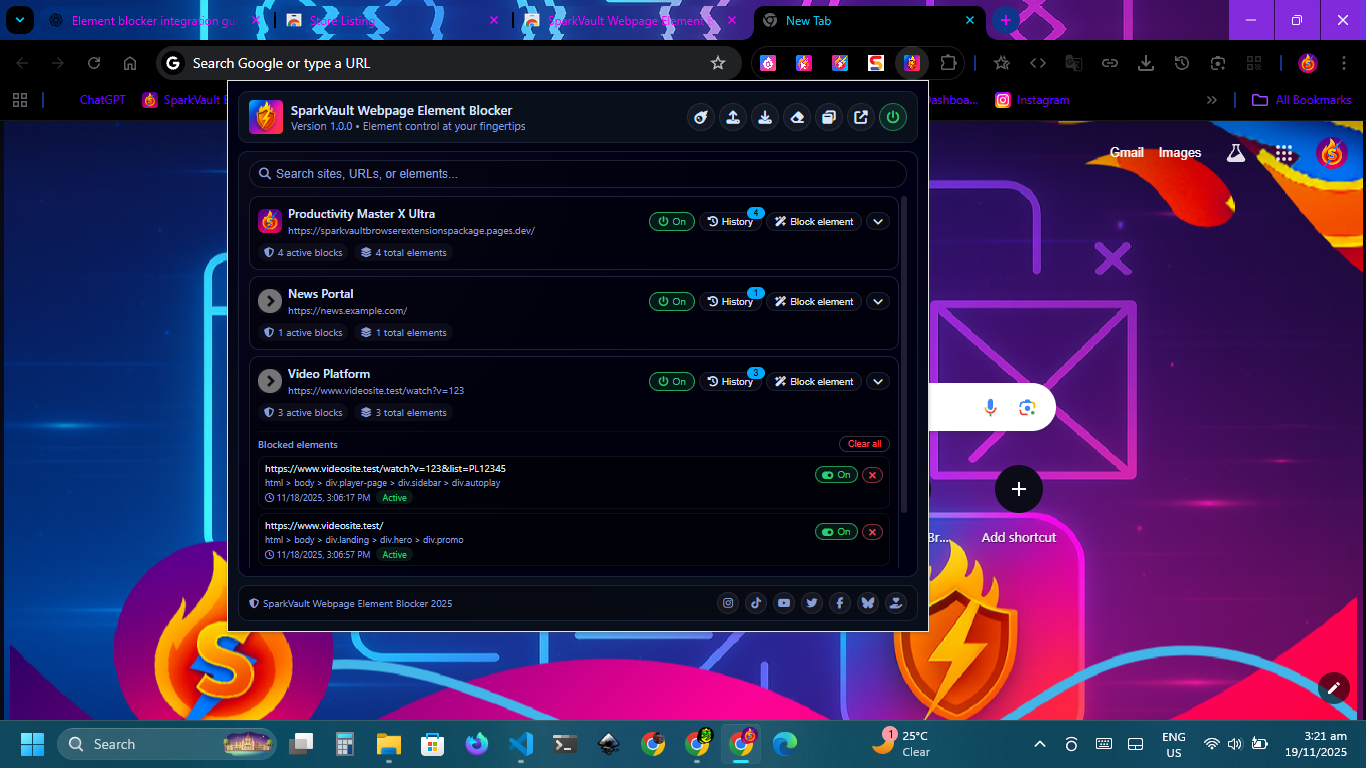Click the donate hand-heart footer icon
The width and height of the screenshot is (1366, 768).
[895, 603]
